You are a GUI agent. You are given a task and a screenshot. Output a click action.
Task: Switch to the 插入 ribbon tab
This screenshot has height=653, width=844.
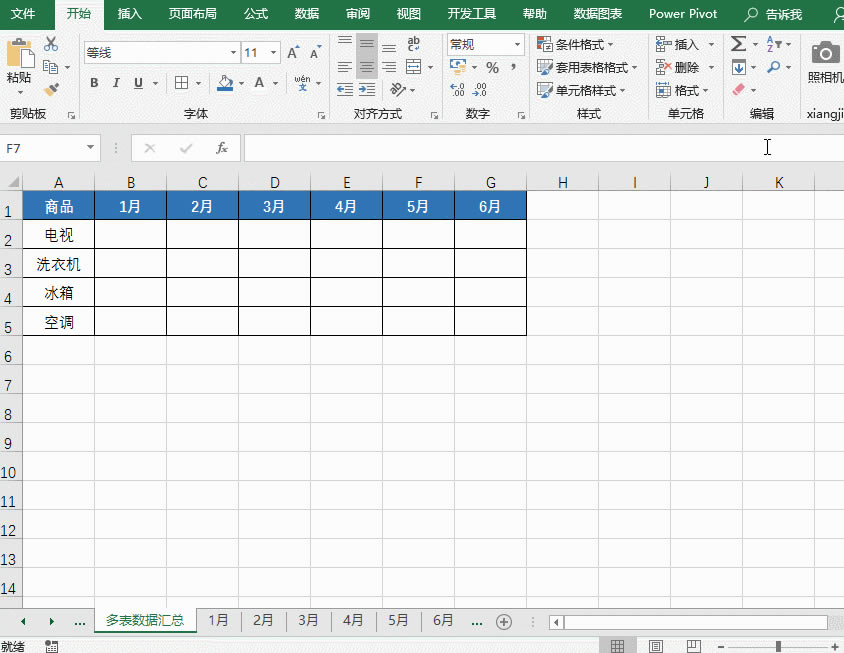pyautogui.click(x=129, y=14)
